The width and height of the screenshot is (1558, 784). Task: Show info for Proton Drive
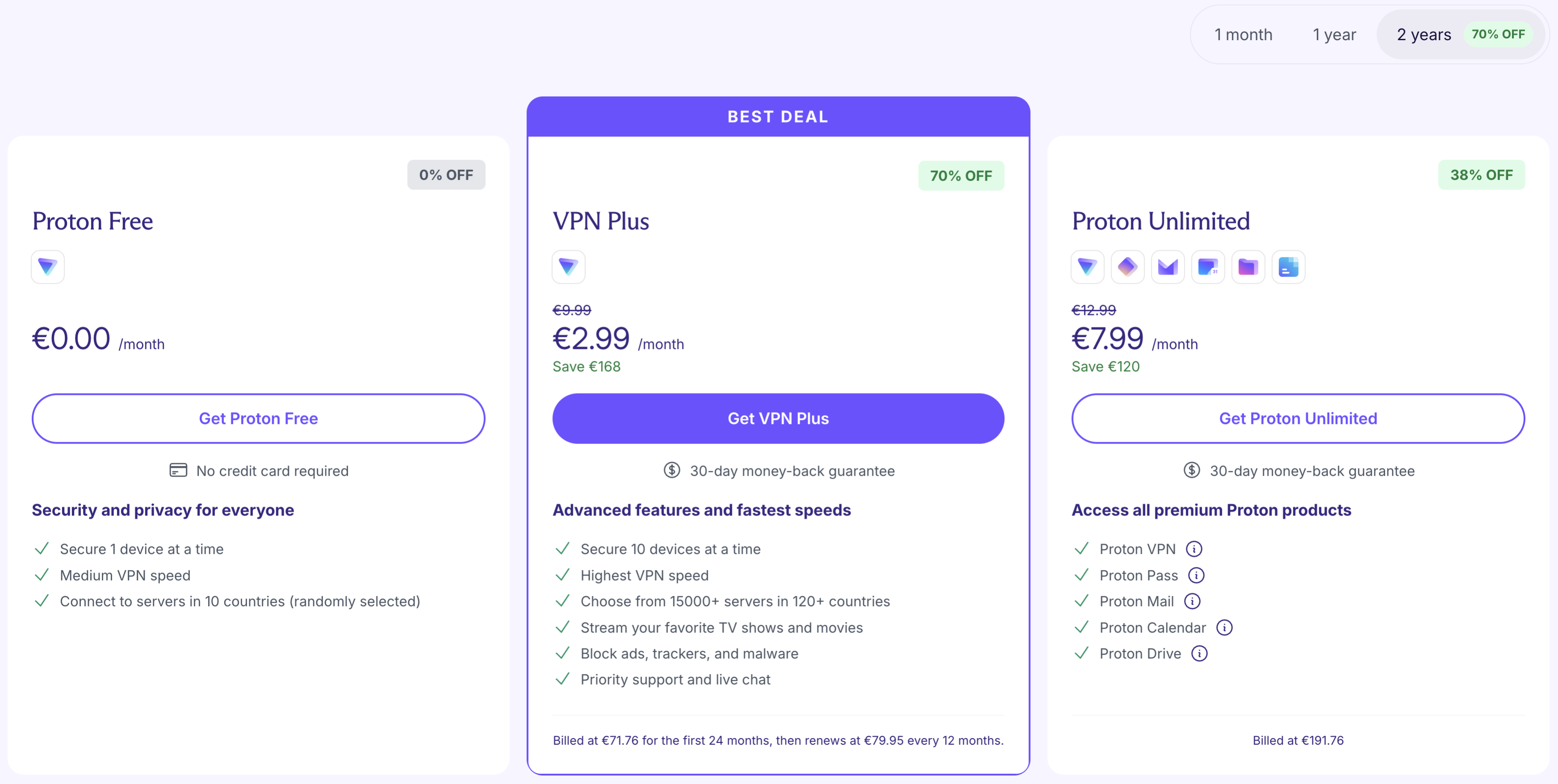tap(1199, 653)
